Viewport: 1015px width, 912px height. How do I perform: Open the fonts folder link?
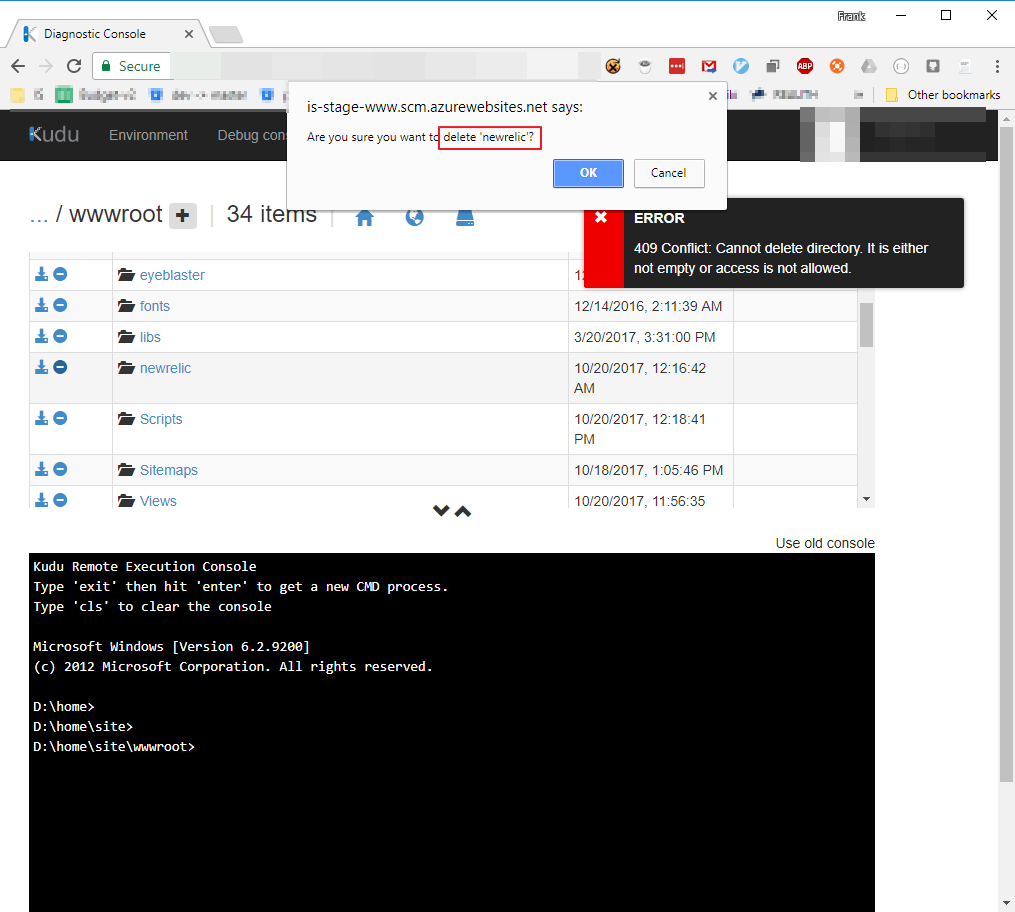(155, 306)
